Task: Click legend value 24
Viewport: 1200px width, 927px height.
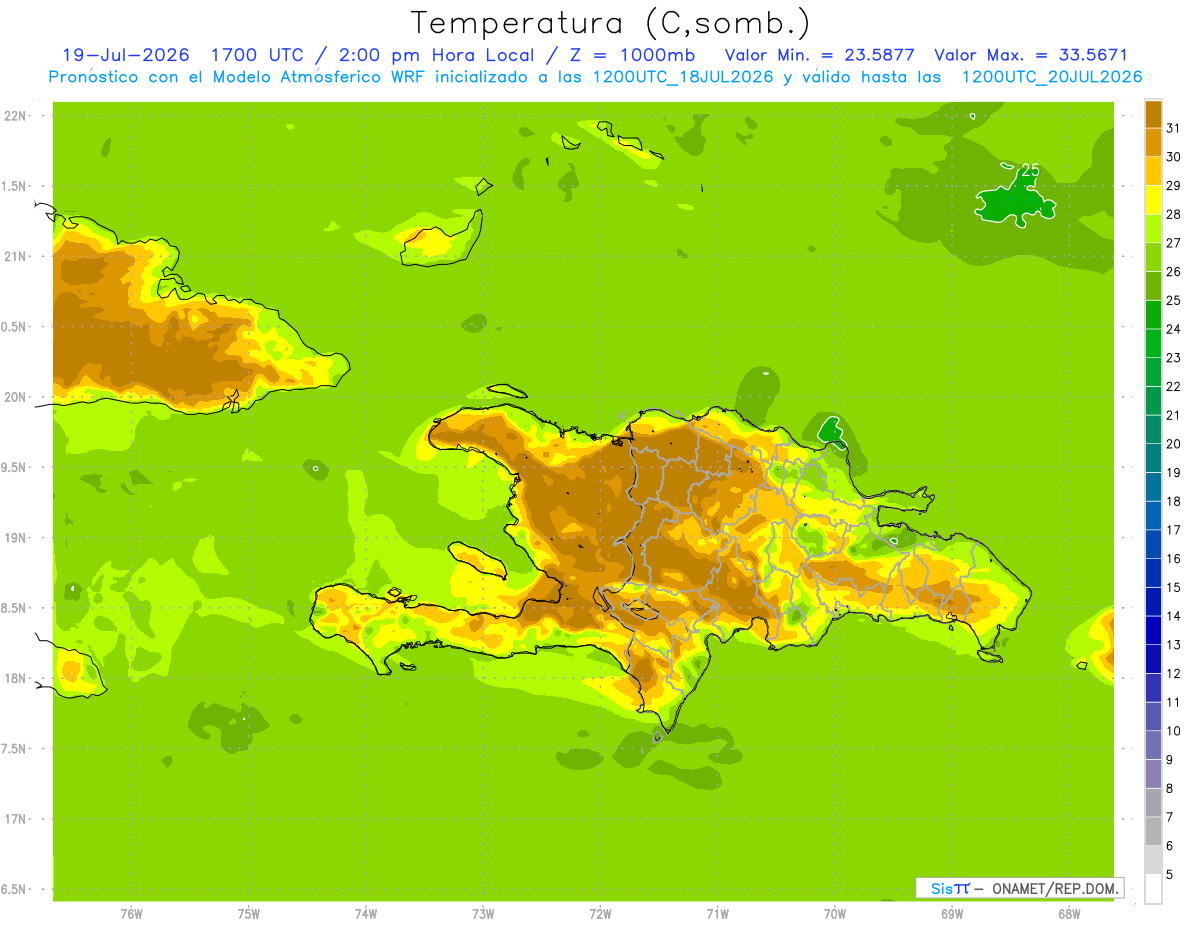Action: [x=1173, y=329]
